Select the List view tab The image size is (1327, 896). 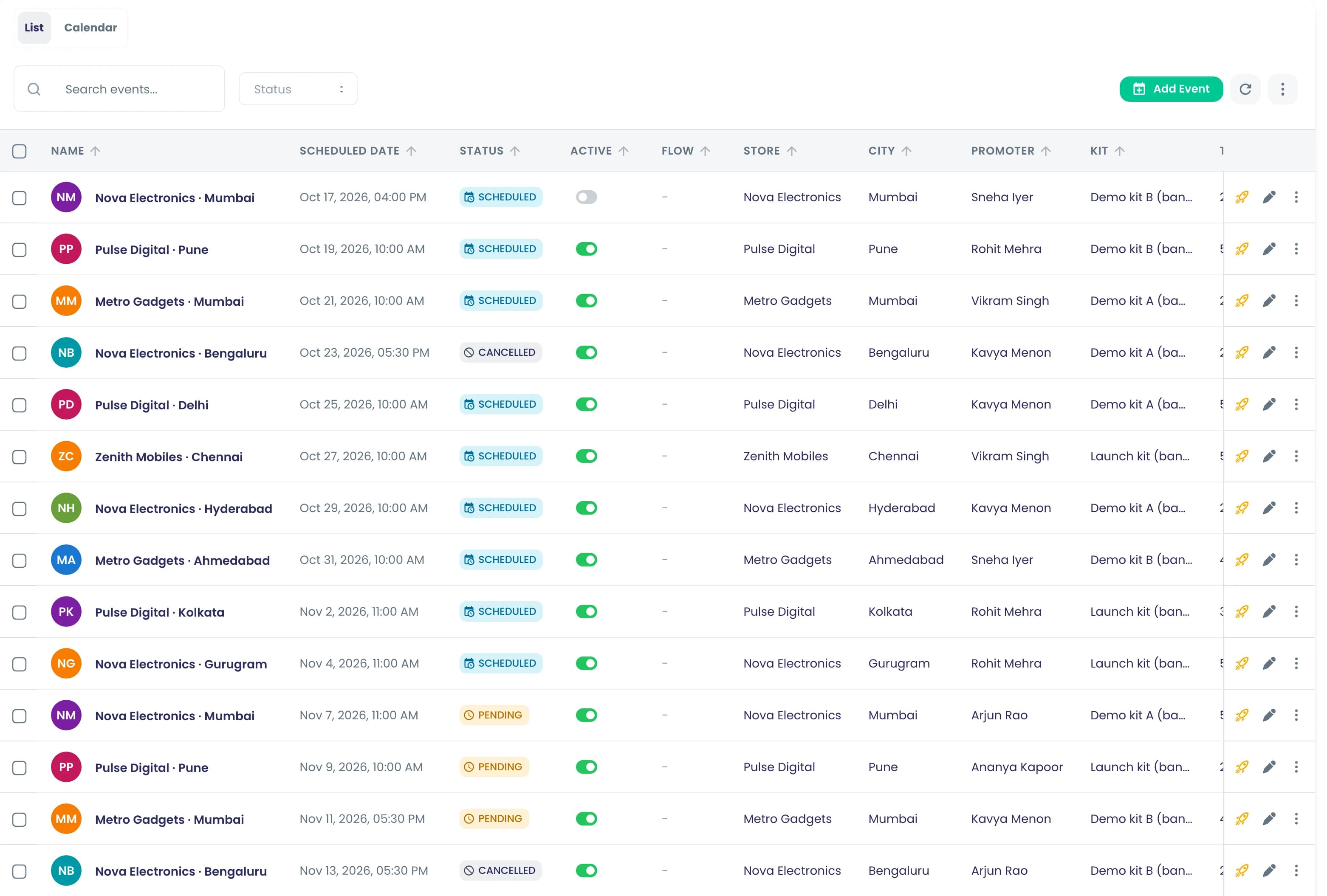tap(34, 28)
